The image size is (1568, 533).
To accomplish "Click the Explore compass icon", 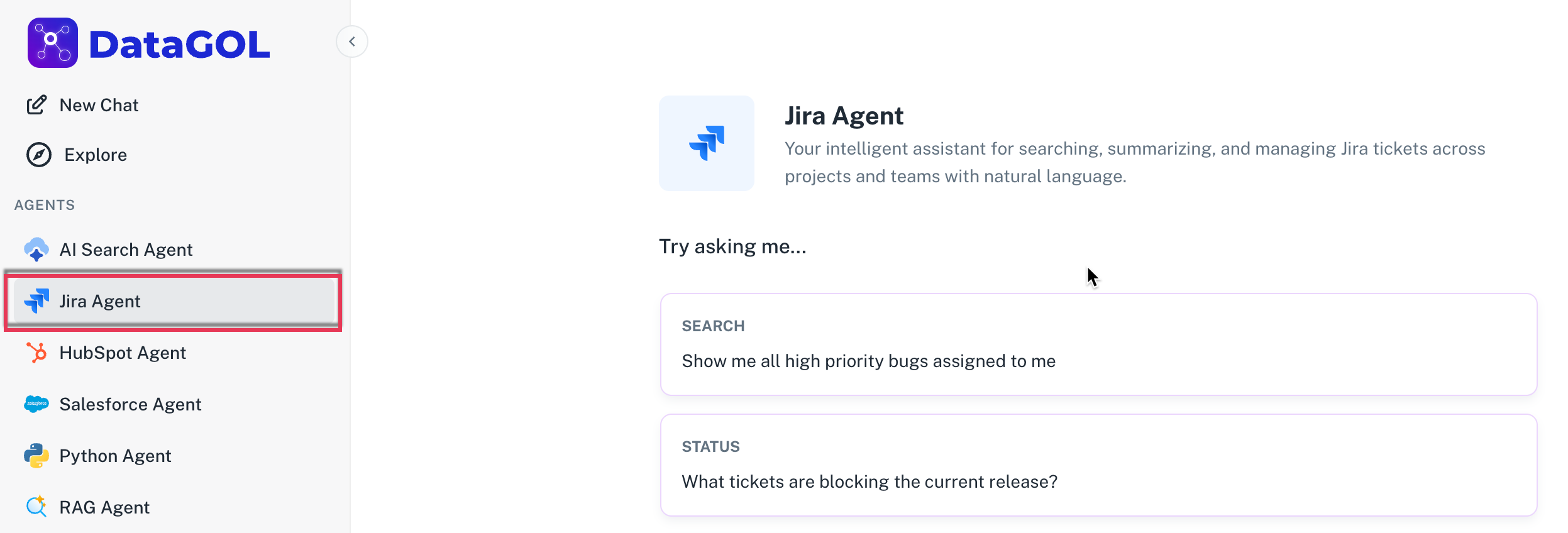I will [39, 155].
